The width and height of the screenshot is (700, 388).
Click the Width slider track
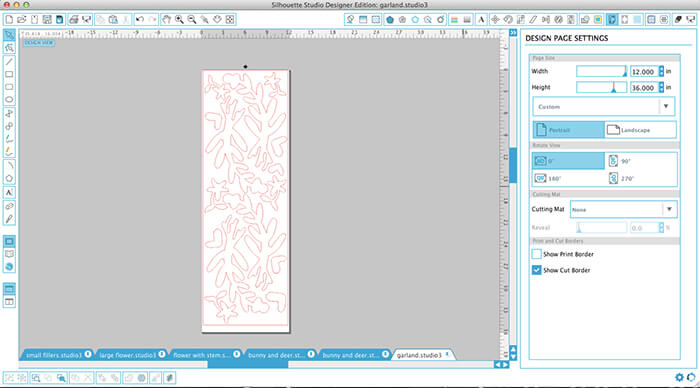[x=602, y=71]
